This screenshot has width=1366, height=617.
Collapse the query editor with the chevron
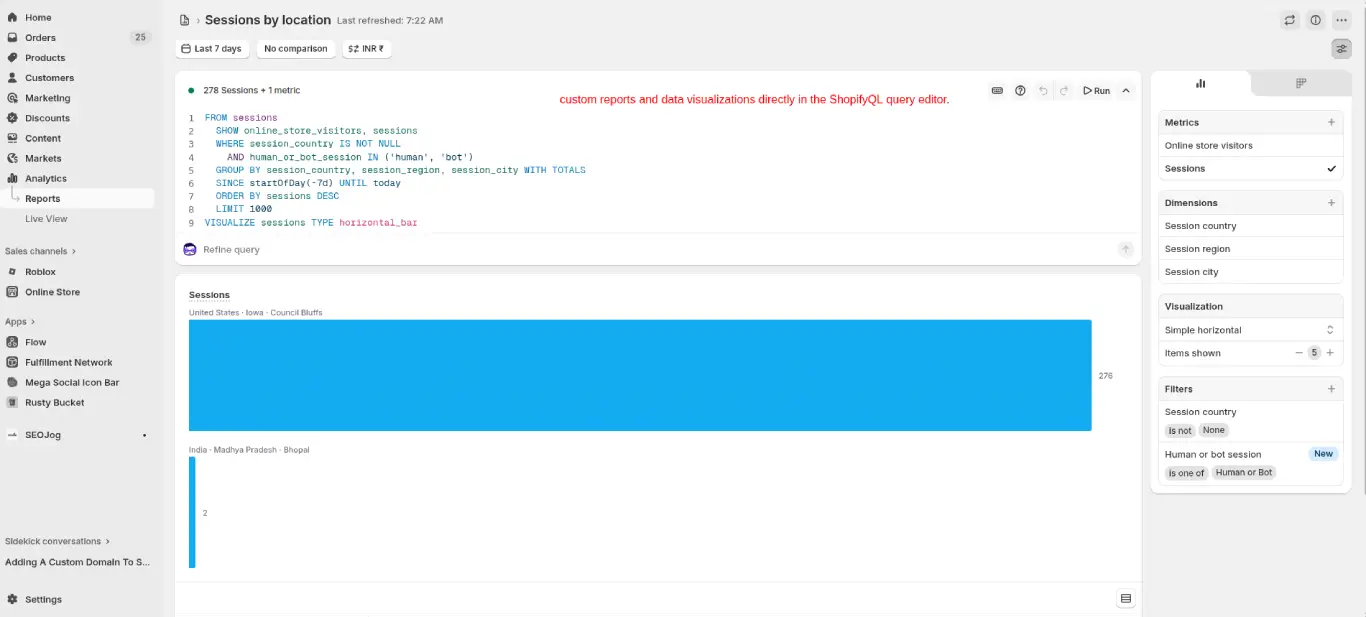click(x=1125, y=90)
